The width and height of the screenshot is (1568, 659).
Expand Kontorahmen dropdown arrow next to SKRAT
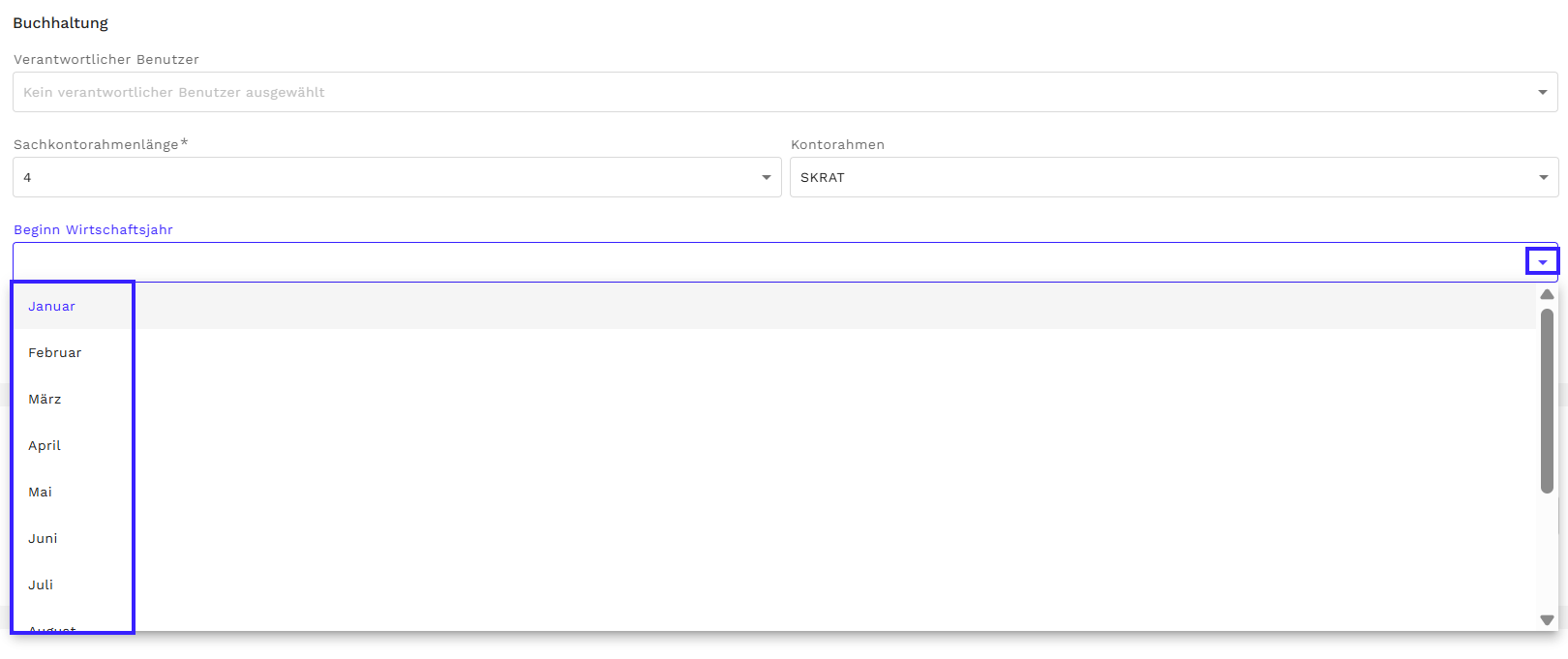[1543, 177]
